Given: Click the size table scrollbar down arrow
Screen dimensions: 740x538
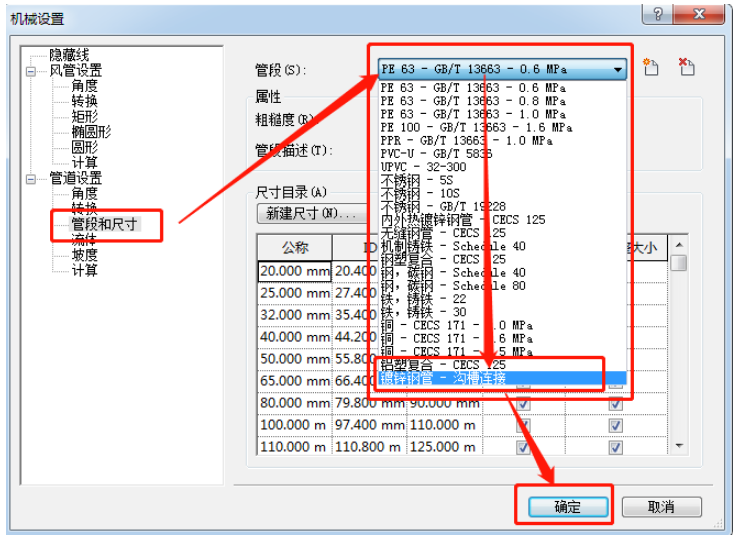Looking at the screenshot, I should (679, 446).
